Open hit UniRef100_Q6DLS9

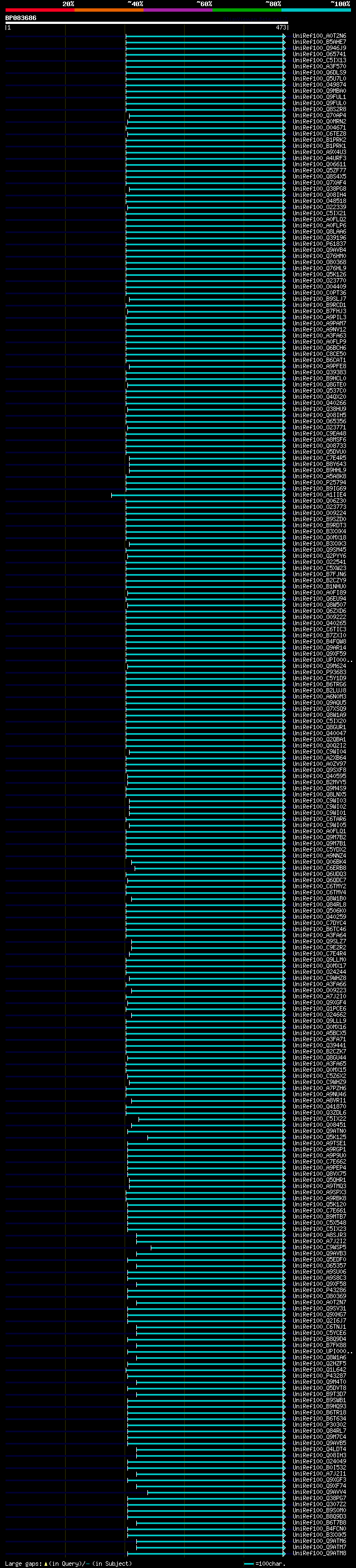[x=319, y=72]
